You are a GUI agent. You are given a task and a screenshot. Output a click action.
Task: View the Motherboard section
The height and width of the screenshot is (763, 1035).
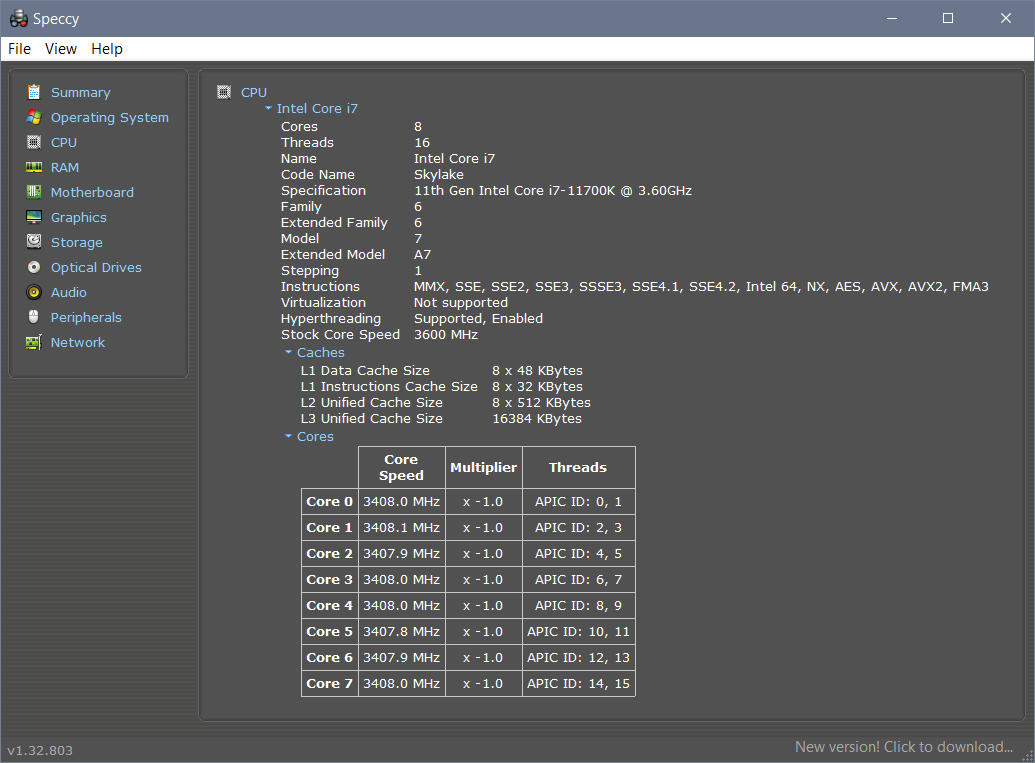(x=92, y=192)
